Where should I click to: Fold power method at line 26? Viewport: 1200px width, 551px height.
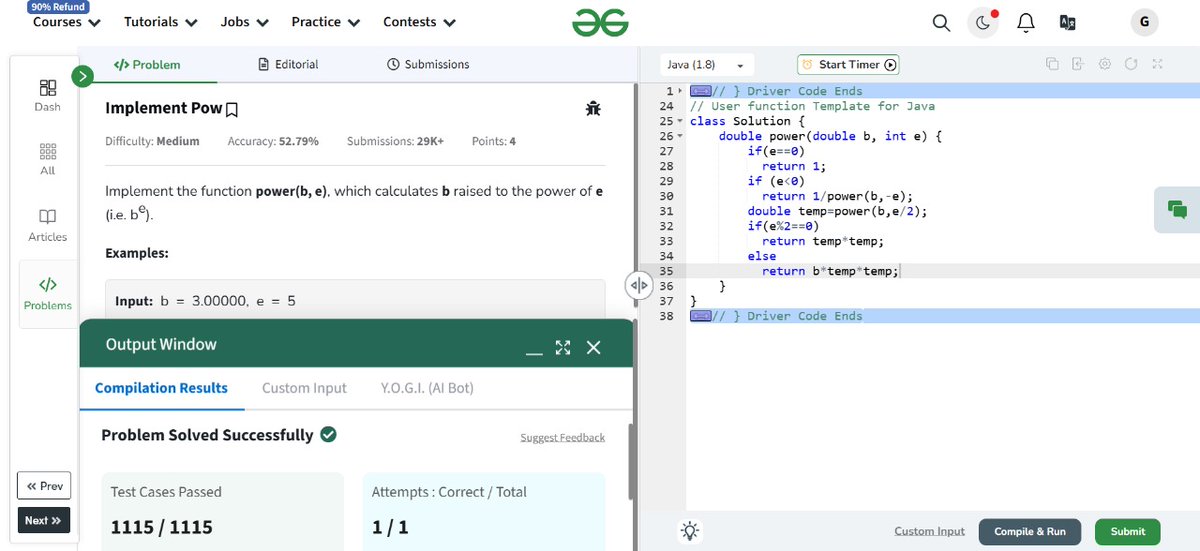pyautogui.click(x=681, y=136)
